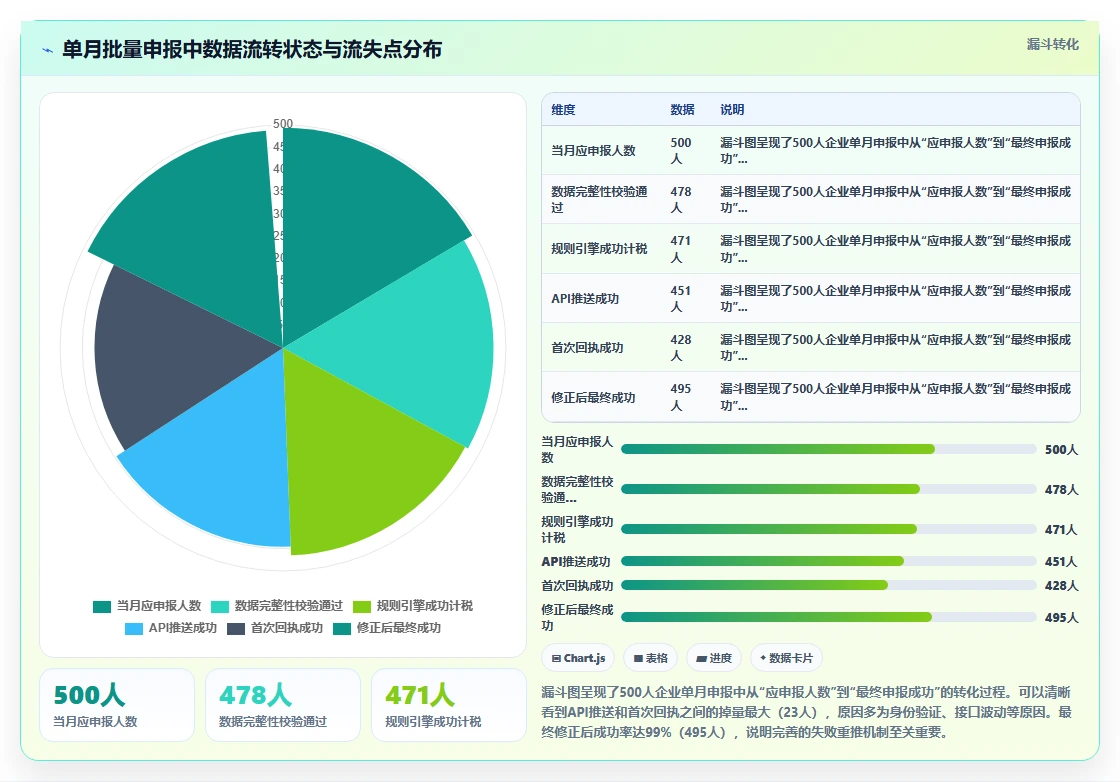Image resolution: width=1120 pixels, height=782 pixels.
Task: Toggle 当月应申报人数 legend swatch
Action: click(101, 606)
